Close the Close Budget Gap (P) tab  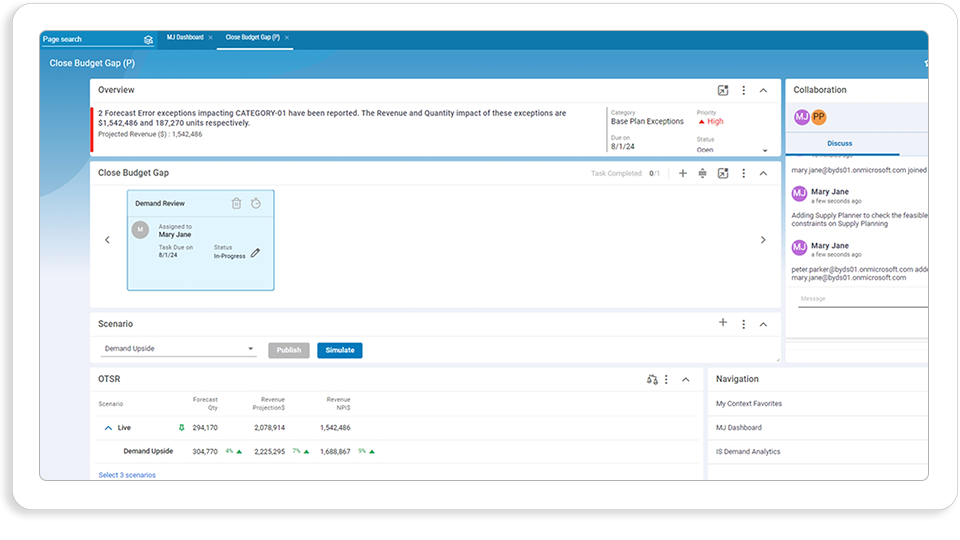[x=287, y=37]
